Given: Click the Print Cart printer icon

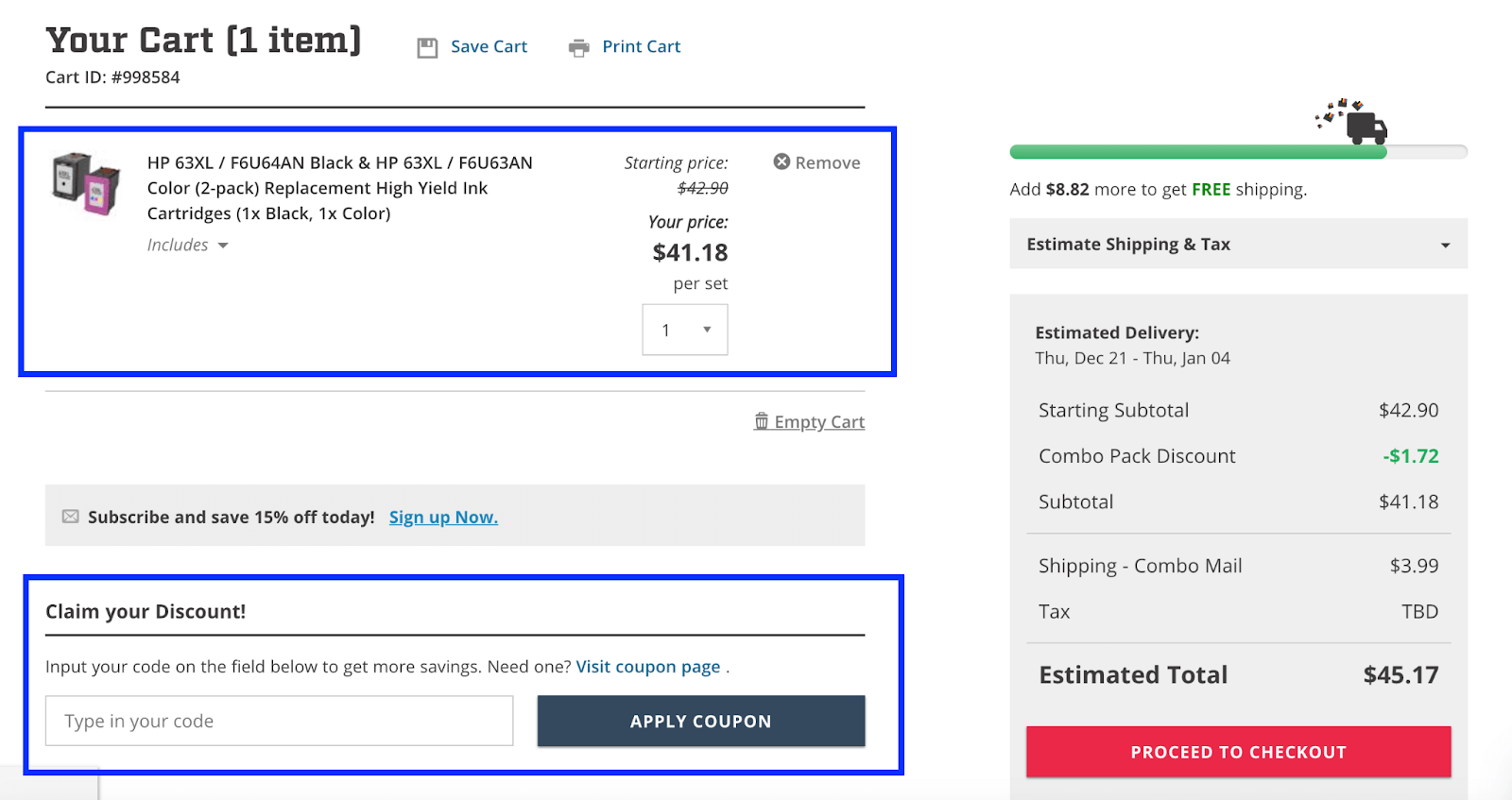Looking at the screenshot, I should click(577, 45).
